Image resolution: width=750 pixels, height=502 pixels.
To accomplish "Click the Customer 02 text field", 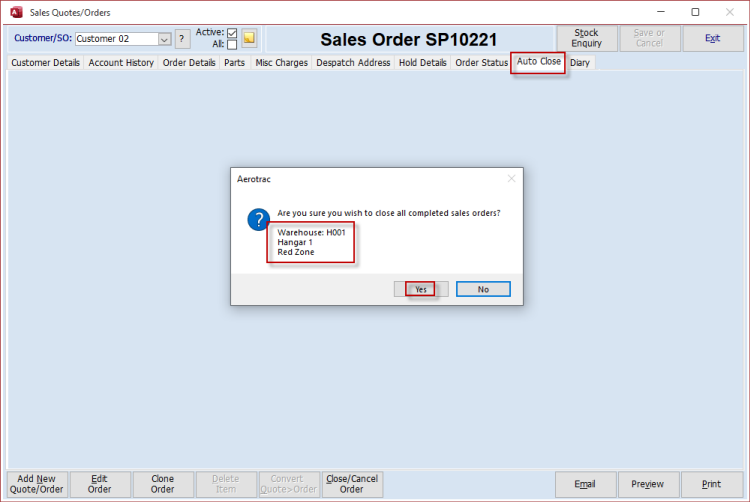I will 115,39.
